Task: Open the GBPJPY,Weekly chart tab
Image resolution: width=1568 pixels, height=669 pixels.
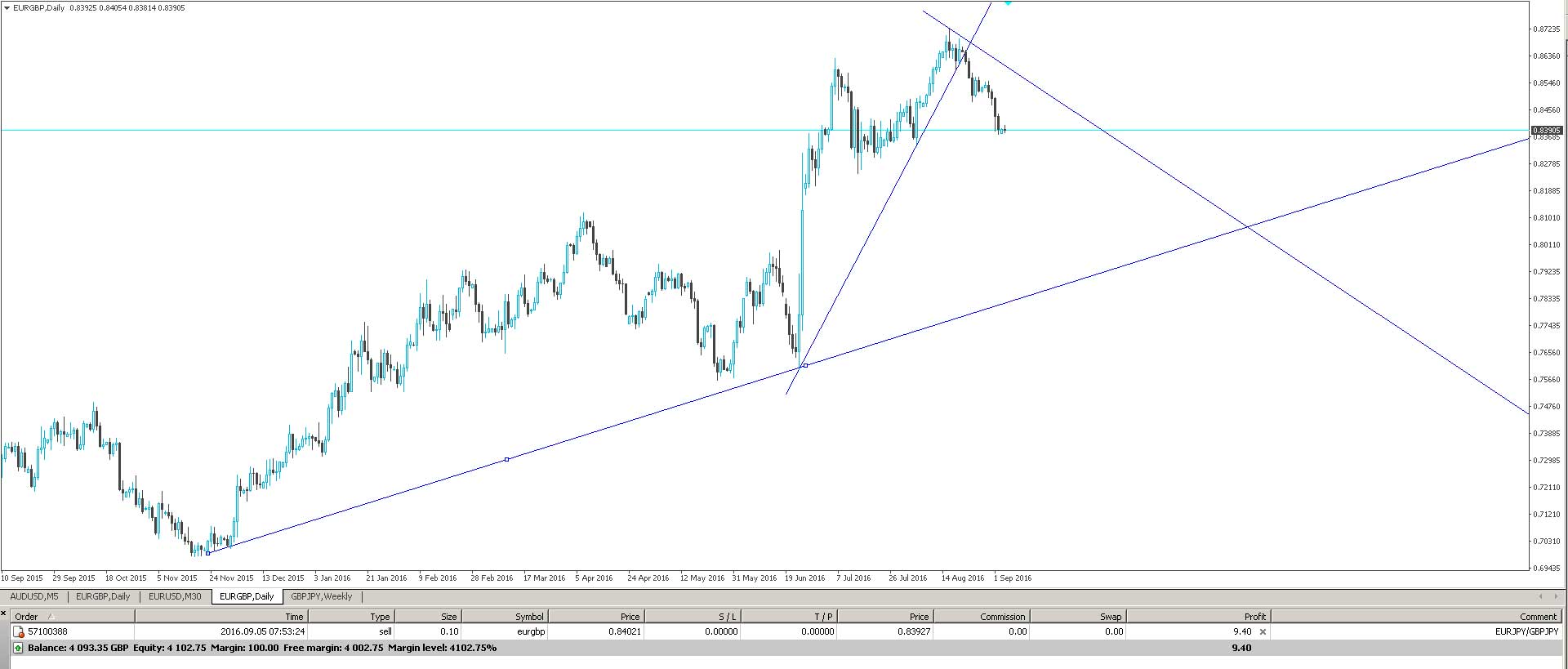Action: click(321, 596)
